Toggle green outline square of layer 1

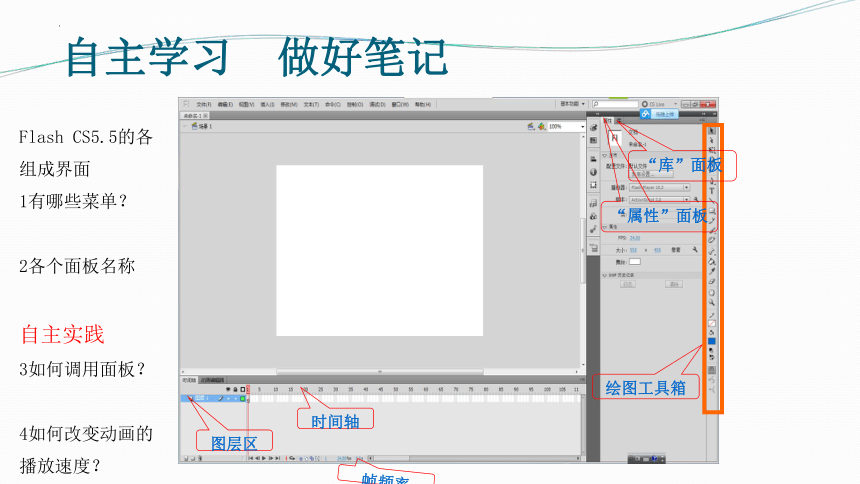coord(242,398)
